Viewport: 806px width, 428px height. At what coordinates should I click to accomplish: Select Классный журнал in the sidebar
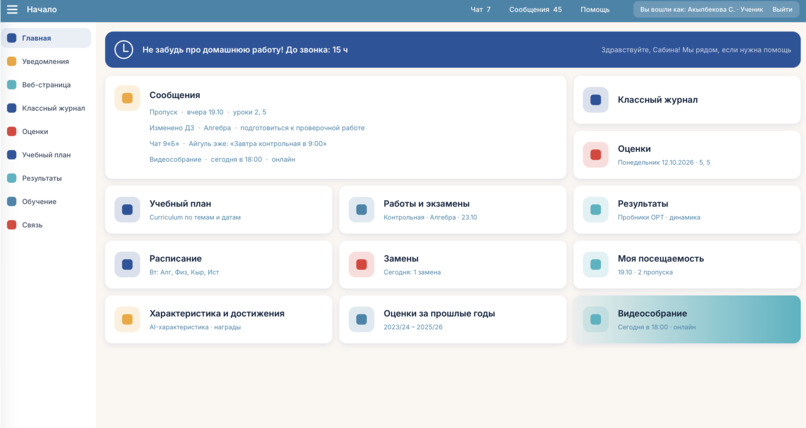46,108
